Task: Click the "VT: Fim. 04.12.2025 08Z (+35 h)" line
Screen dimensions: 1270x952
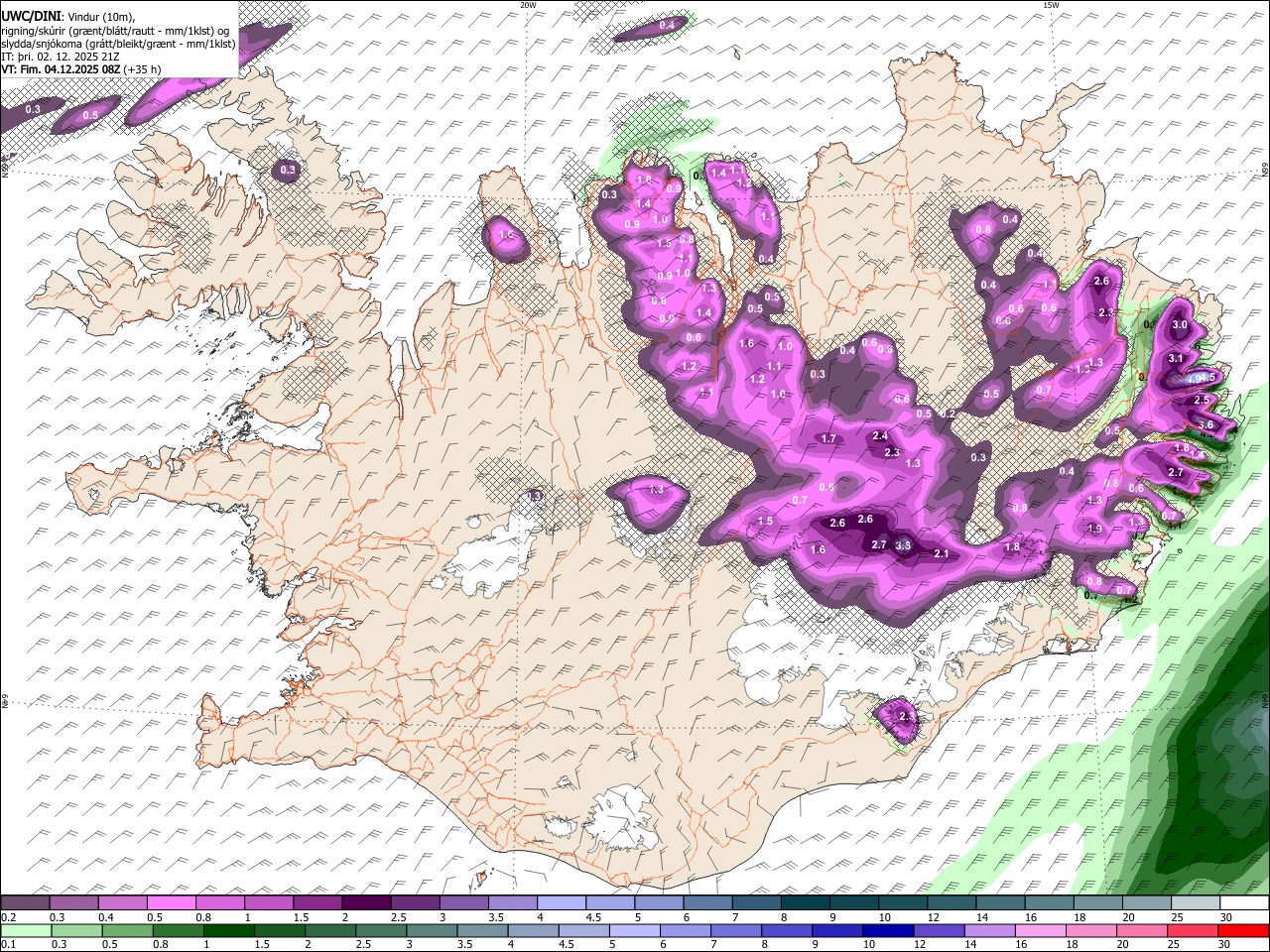Action: (81, 69)
